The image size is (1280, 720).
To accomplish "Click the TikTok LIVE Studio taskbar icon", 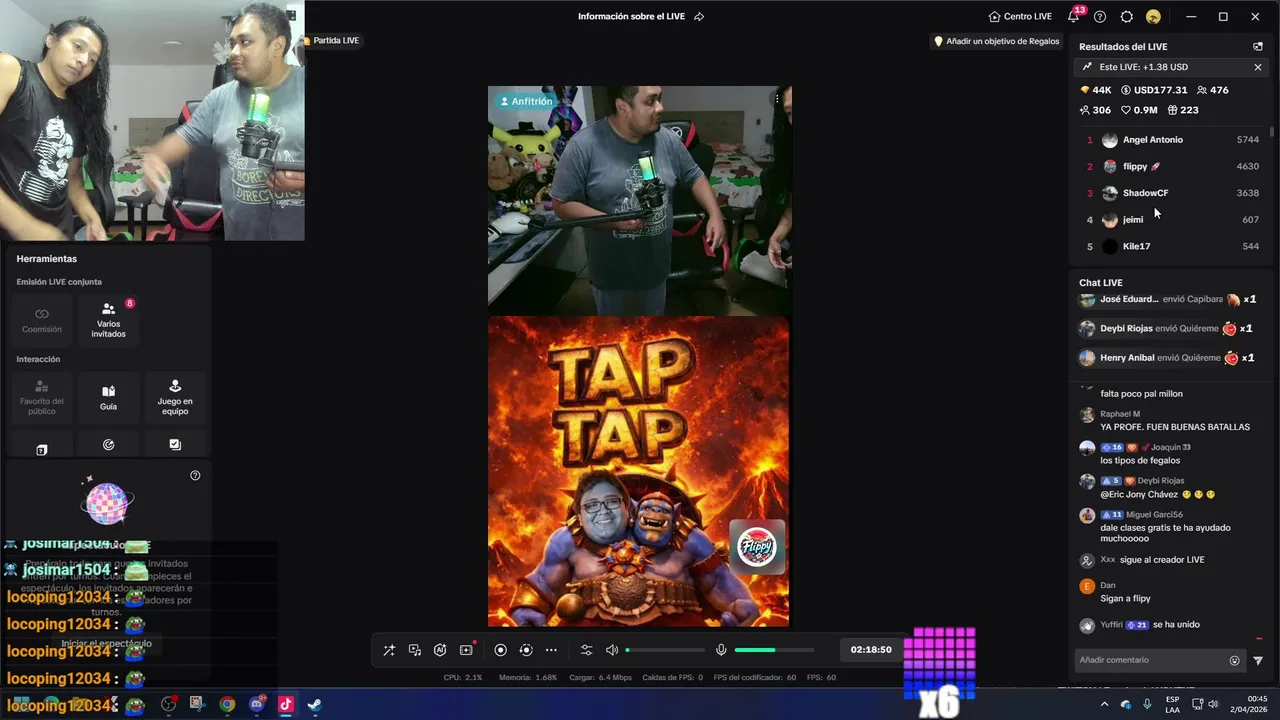I will 286,704.
